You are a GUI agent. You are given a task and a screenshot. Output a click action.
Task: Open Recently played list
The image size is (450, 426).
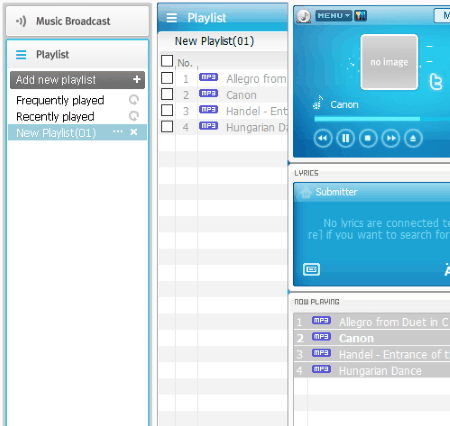55,116
